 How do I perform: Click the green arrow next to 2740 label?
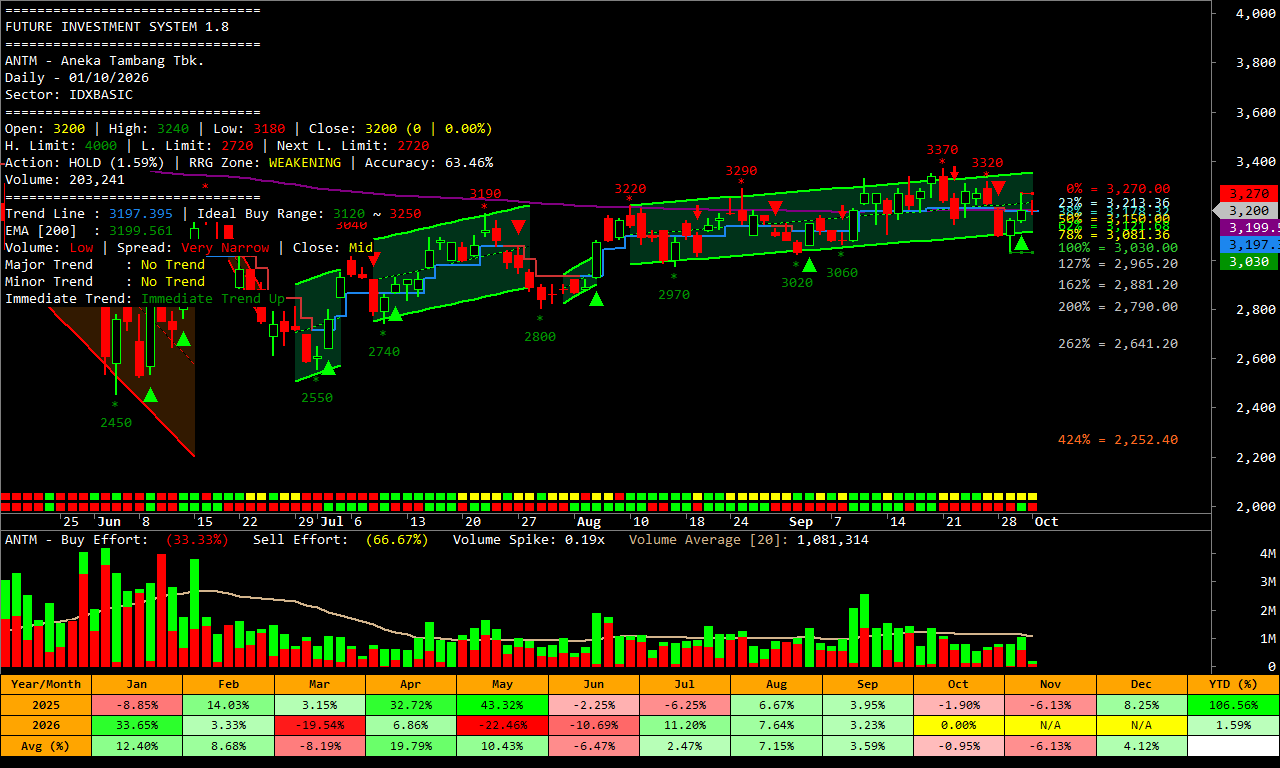coord(395,314)
